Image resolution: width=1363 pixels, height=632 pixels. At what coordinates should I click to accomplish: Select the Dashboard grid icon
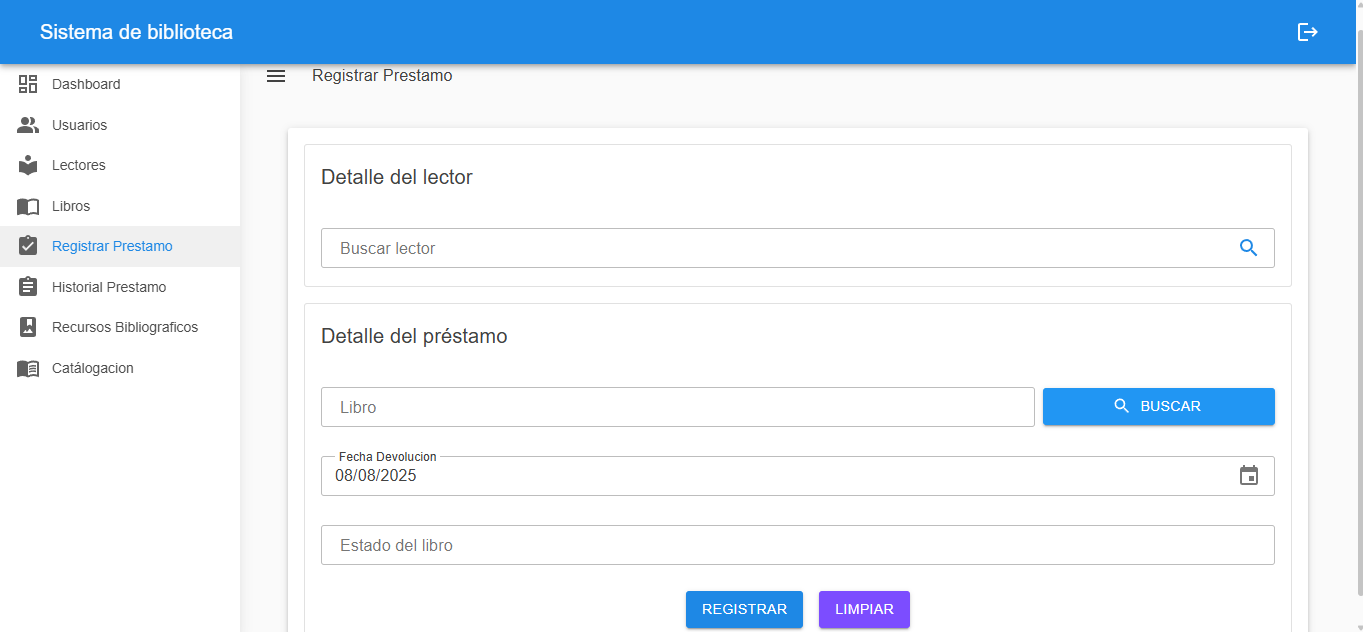click(27, 84)
